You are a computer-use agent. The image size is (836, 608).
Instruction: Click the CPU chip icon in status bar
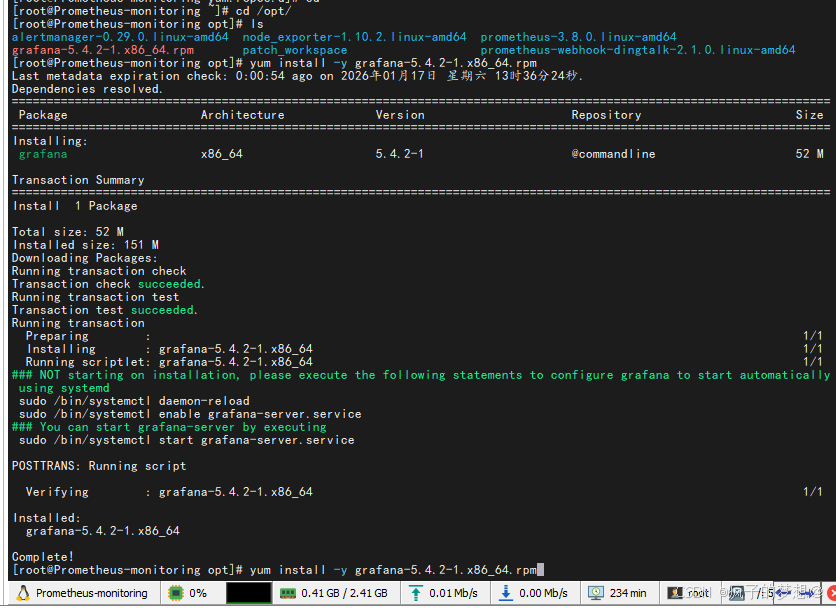click(175, 593)
